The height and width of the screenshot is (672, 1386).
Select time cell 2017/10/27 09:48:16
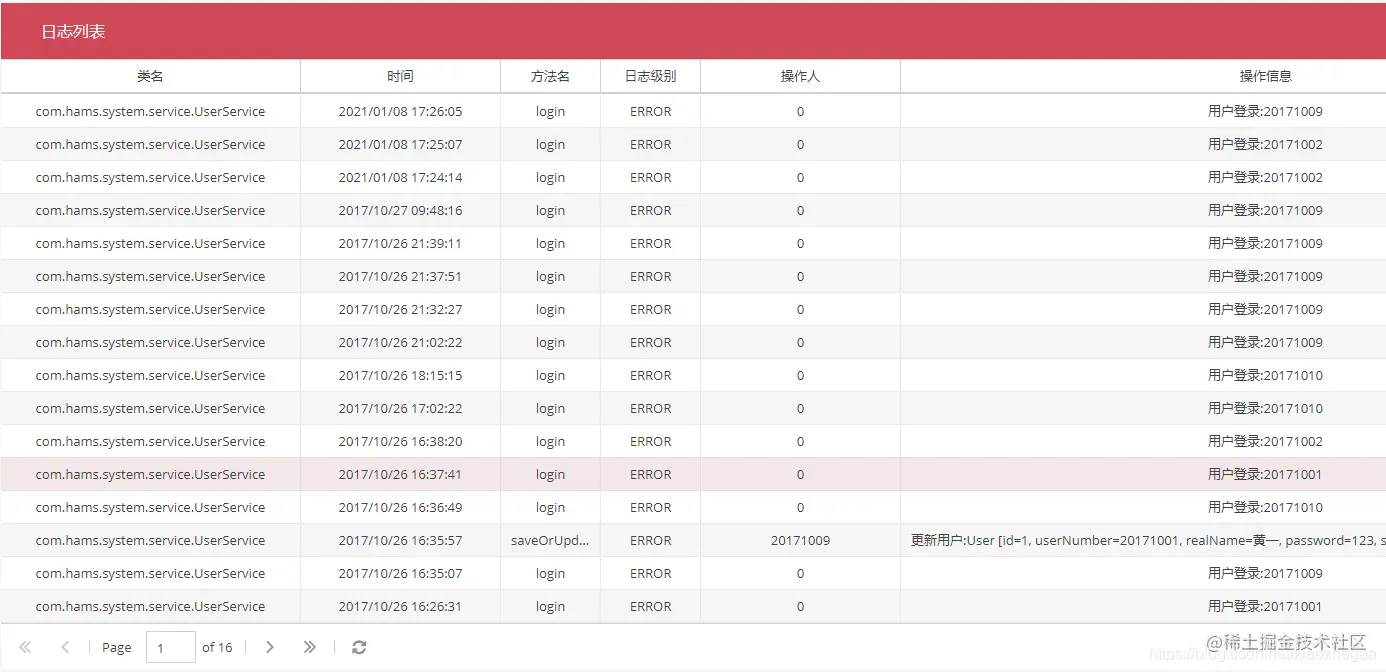(400, 210)
